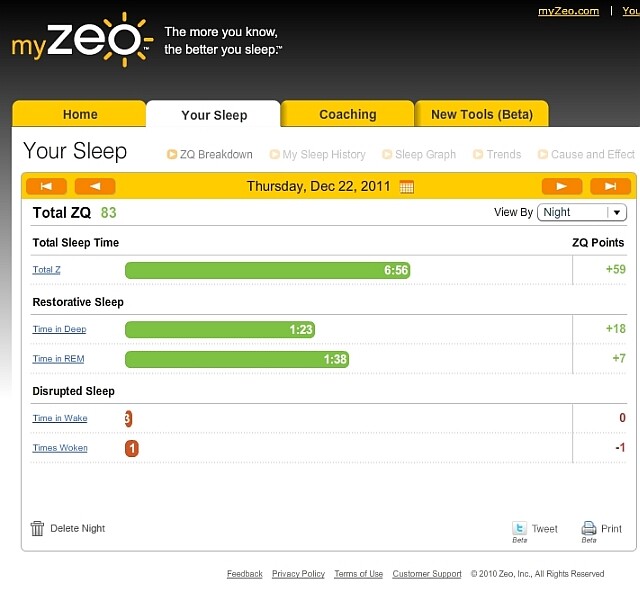Go to previous night arrow button
Image resolution: width=640 pixels, height=592 pixels.
pos(95,187)
